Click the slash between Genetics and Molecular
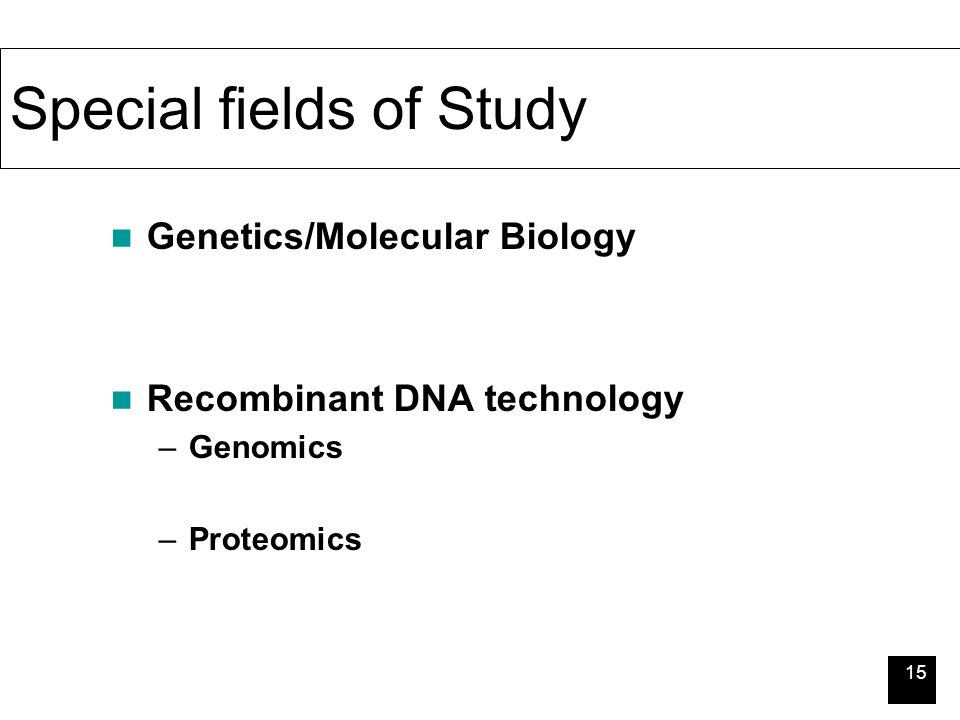Screen dimensions: 960x720 click(x=309, y=236)
